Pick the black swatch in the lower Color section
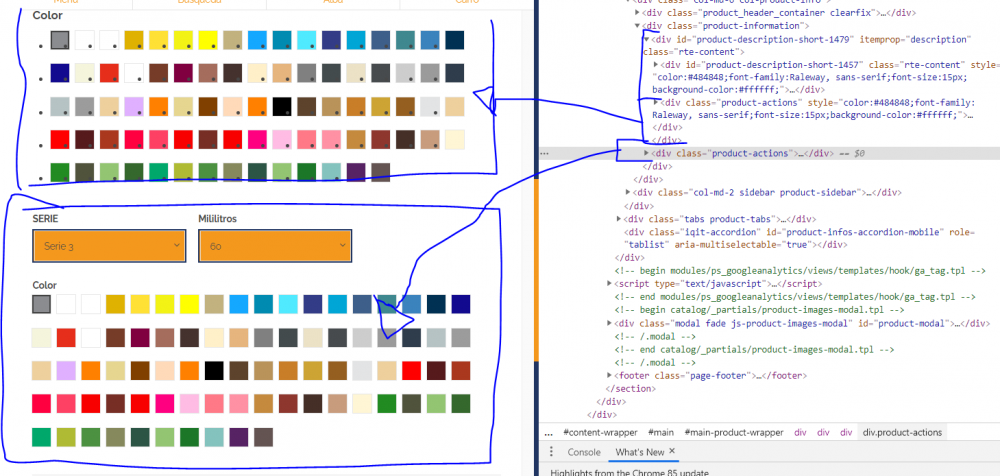This screenshot has width=1000, height=476. 214,371
